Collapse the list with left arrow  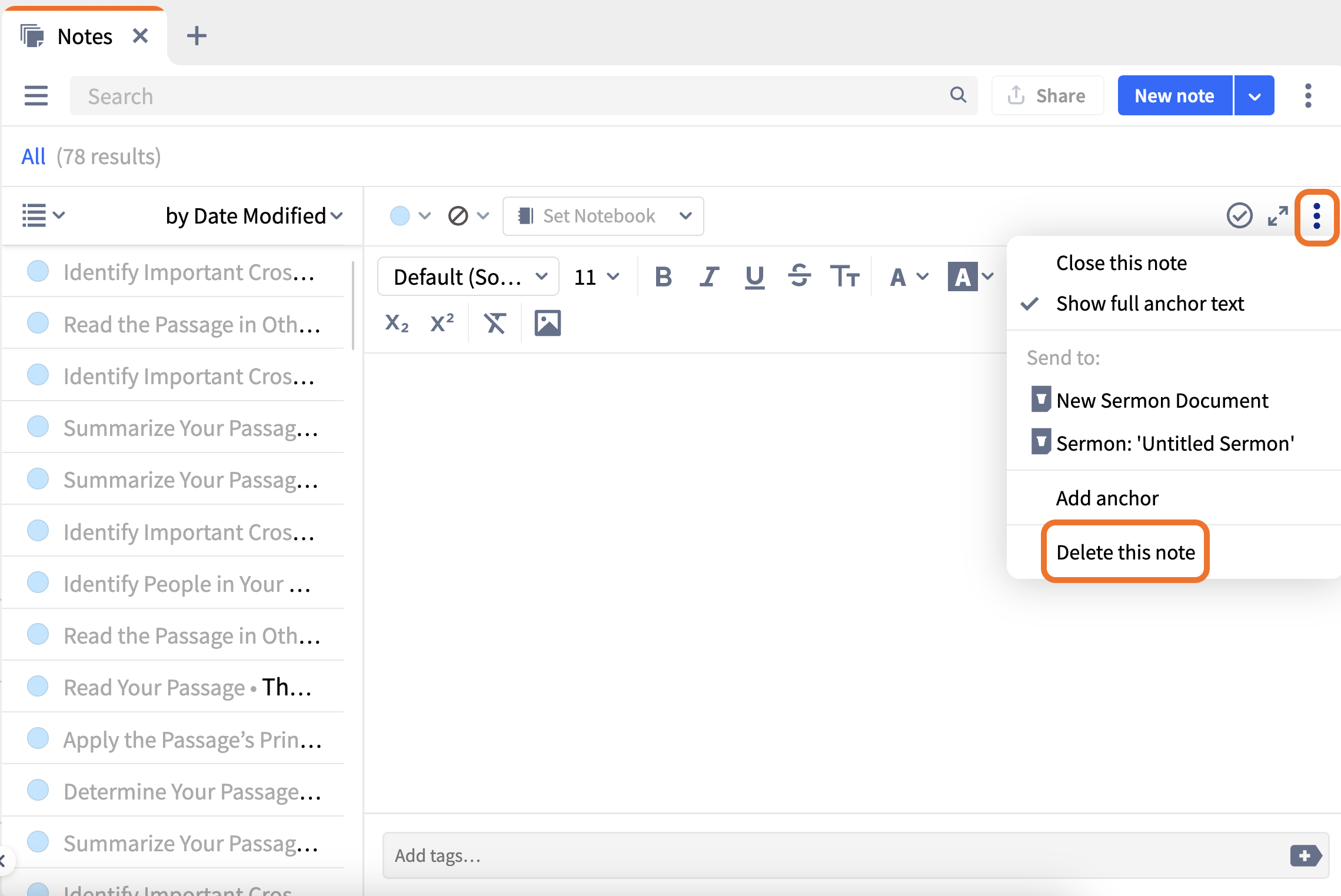click(x=4, y=861)
